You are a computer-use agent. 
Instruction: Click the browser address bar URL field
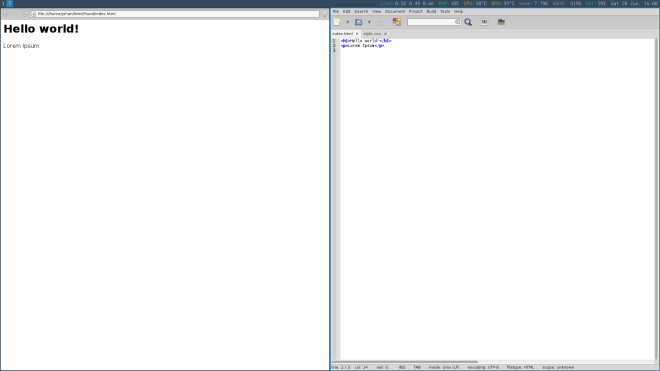point(175,14)
